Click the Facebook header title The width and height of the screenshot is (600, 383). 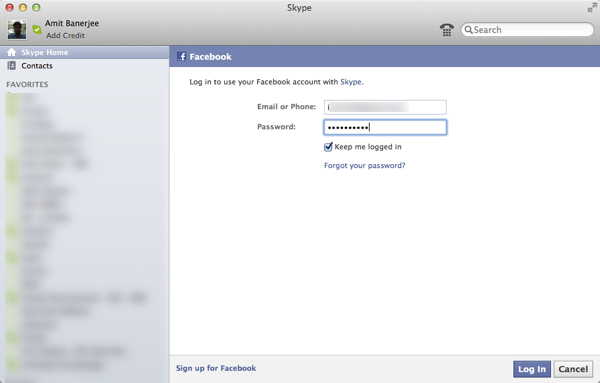coord(210,57)
